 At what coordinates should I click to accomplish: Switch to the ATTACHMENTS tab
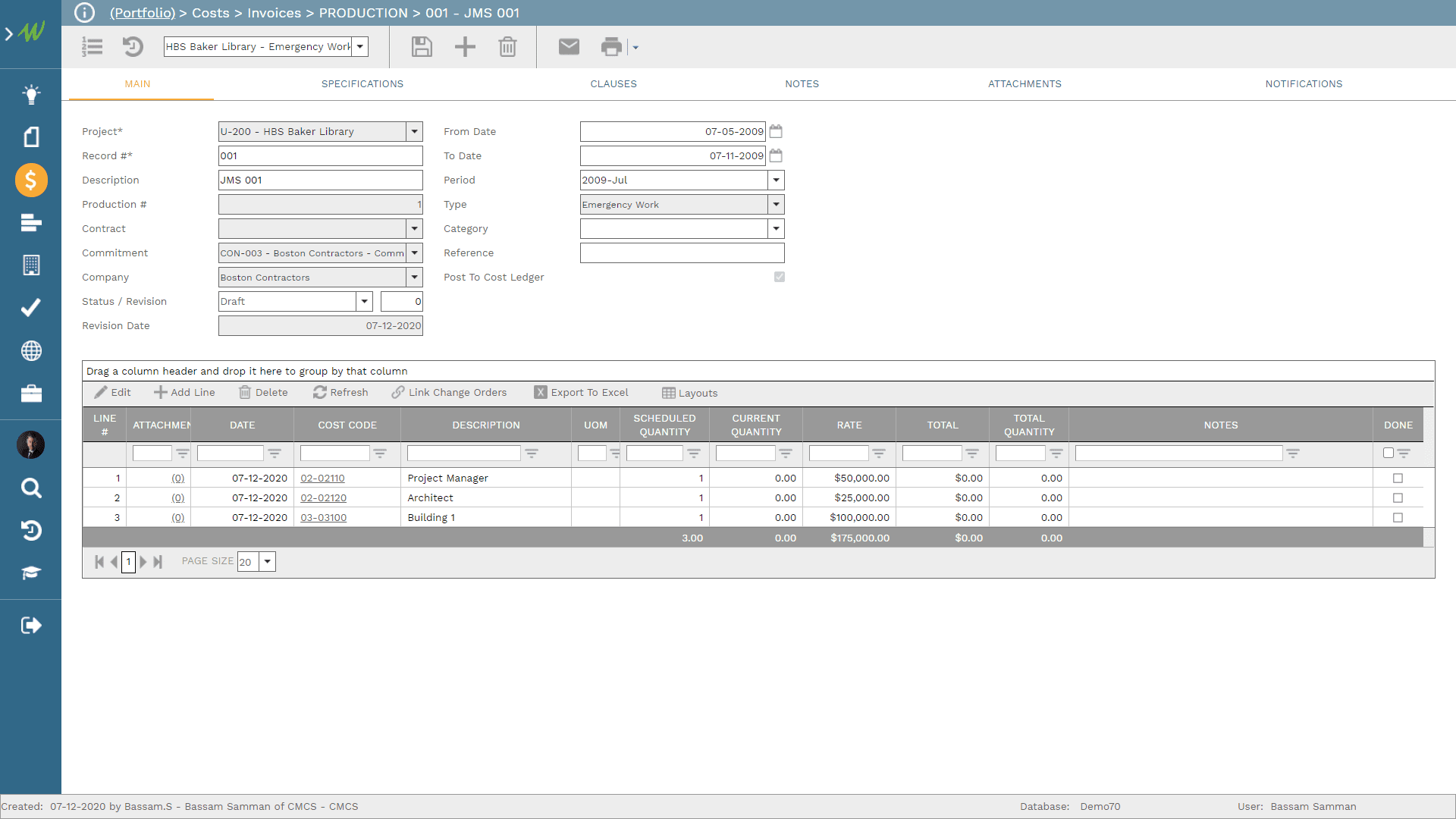pos(1025,84)
